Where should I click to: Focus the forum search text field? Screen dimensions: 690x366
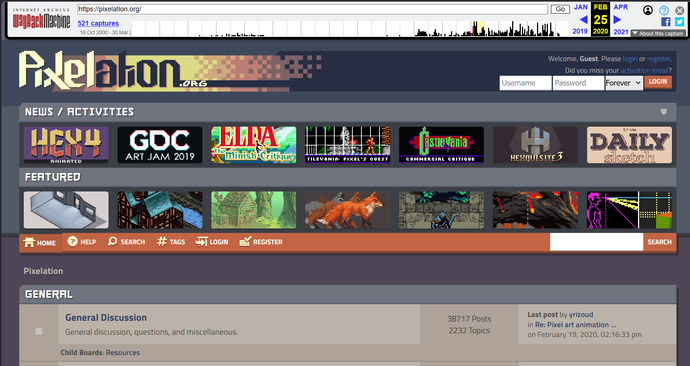(596, 242)
